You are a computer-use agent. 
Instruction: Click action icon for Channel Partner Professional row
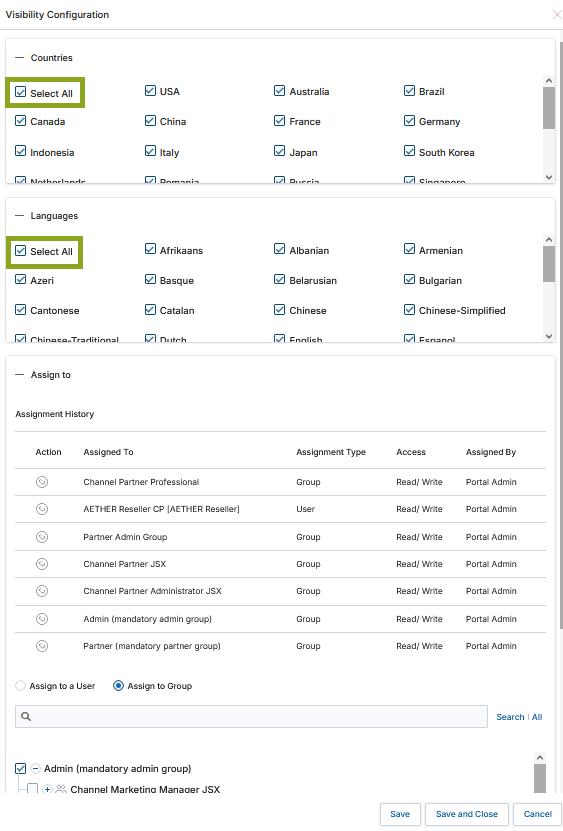pos(42,482)
